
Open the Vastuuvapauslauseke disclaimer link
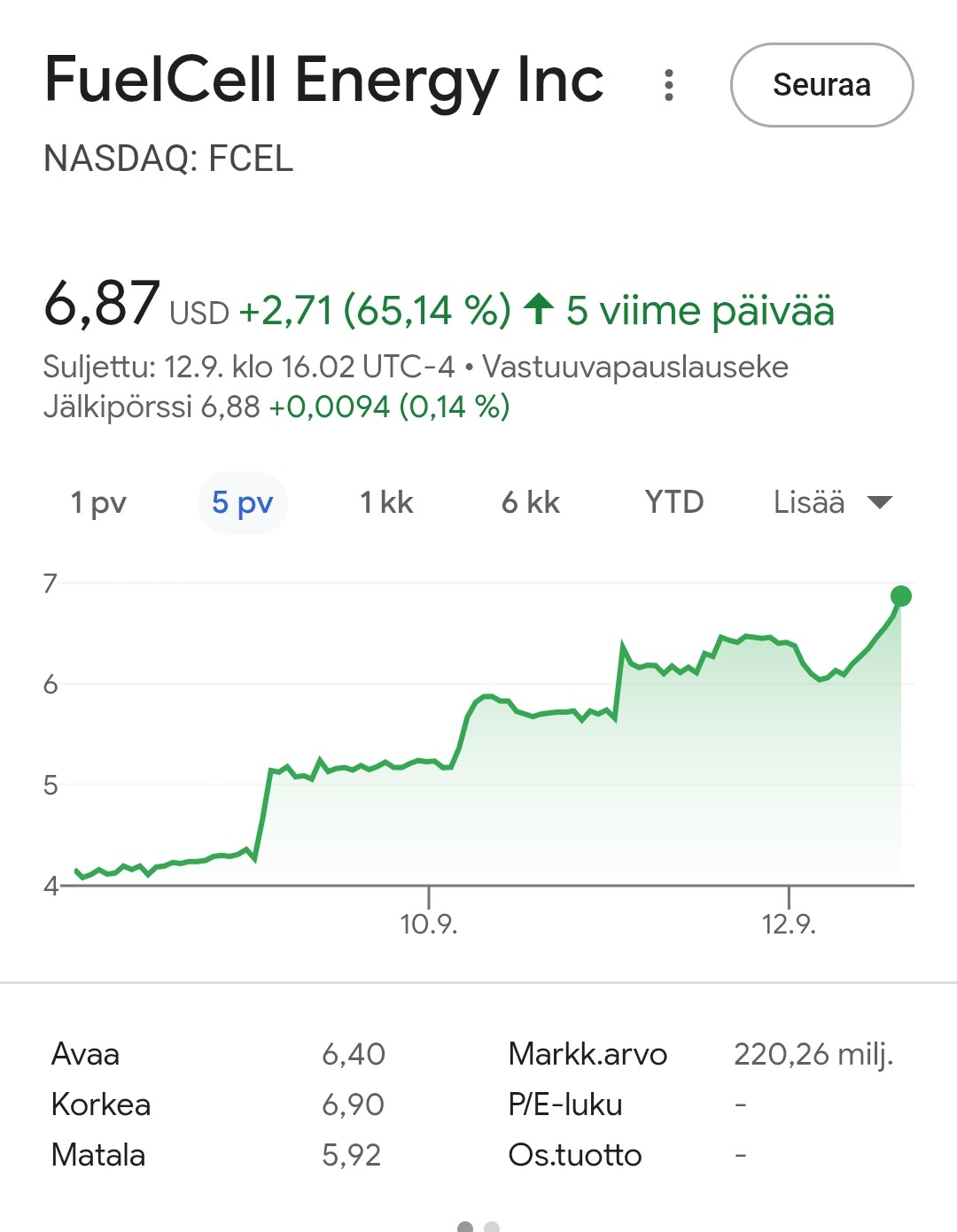635,367
